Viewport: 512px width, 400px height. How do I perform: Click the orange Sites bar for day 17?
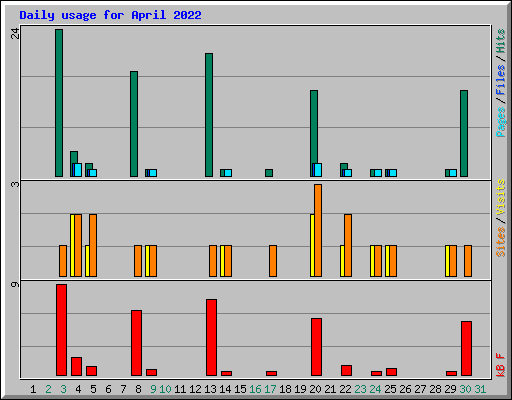(x=273, y=261)
